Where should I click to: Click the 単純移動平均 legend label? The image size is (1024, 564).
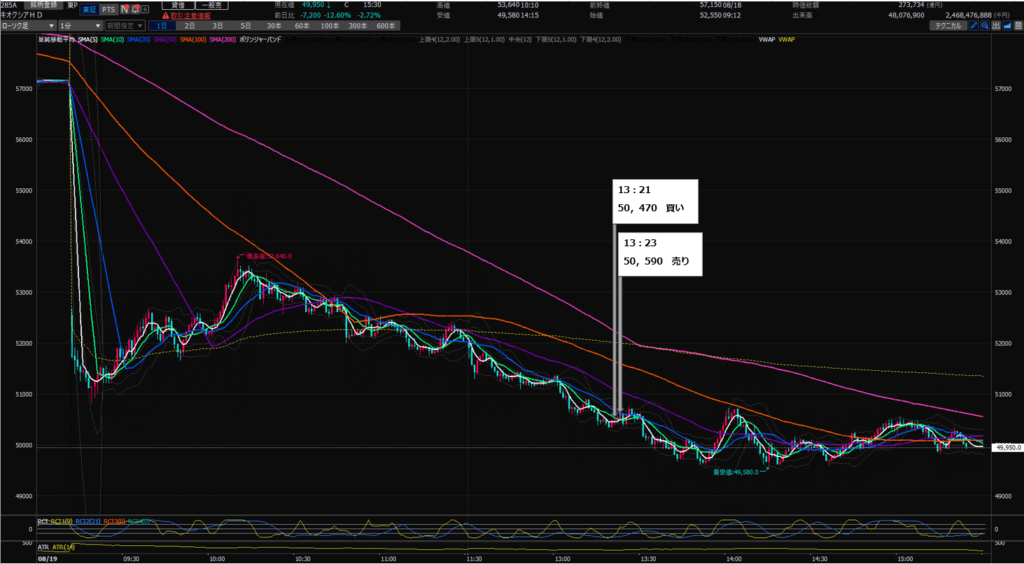54,40
